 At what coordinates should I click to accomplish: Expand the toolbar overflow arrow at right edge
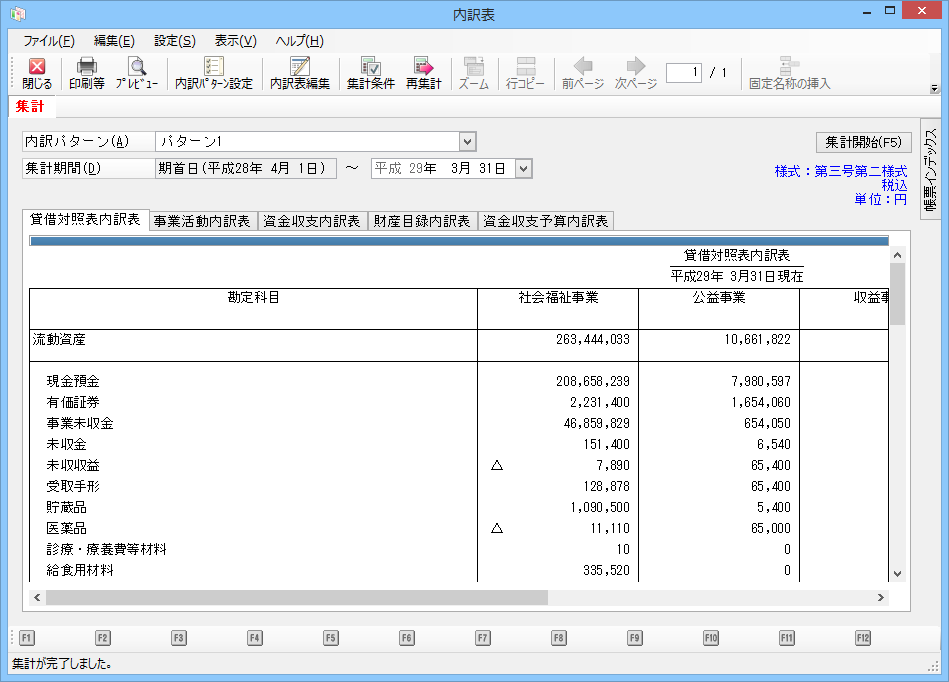tap(934, 88)
